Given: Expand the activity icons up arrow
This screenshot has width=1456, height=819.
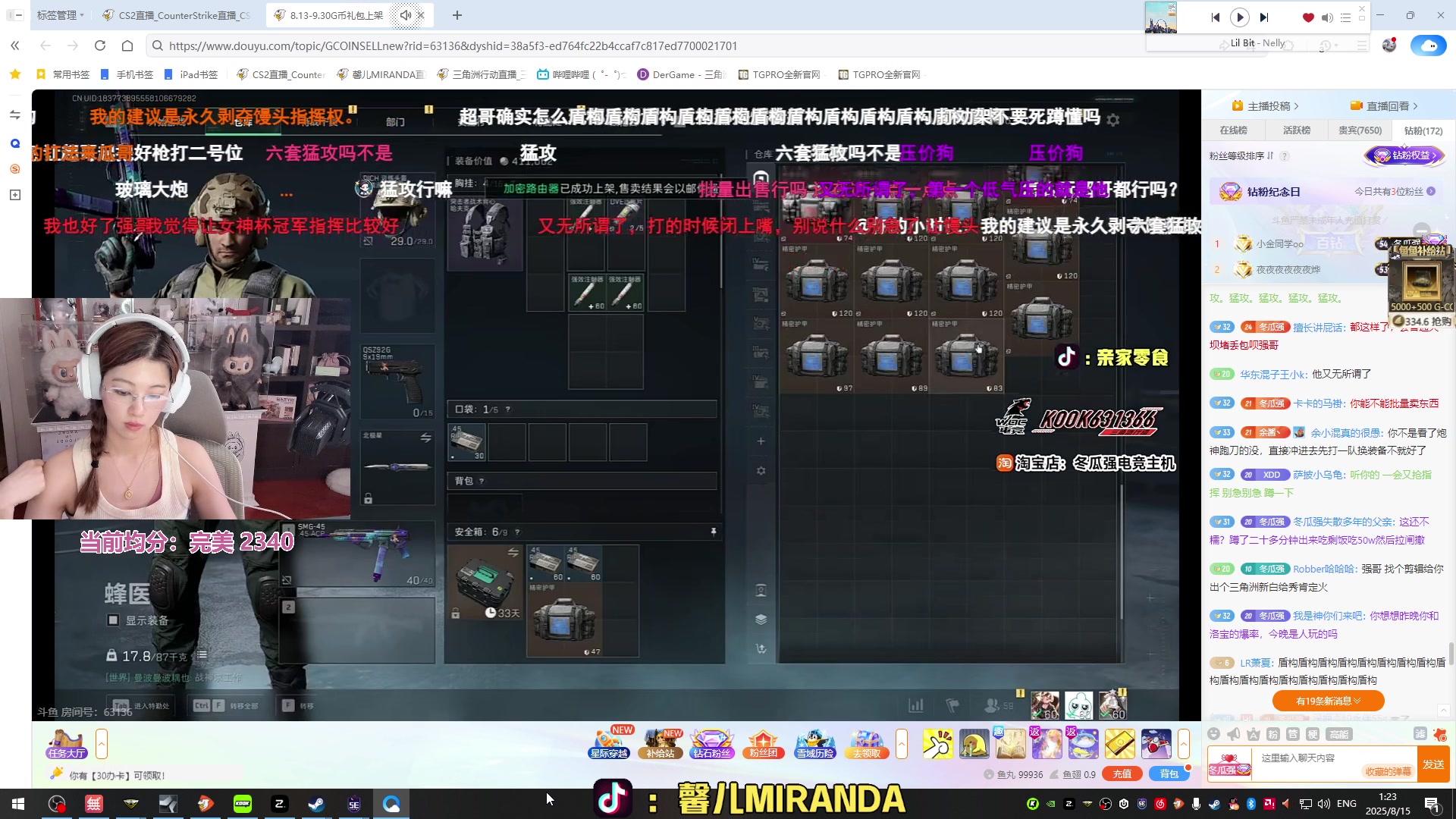Looking at the screenshot, I should (902, 744).
